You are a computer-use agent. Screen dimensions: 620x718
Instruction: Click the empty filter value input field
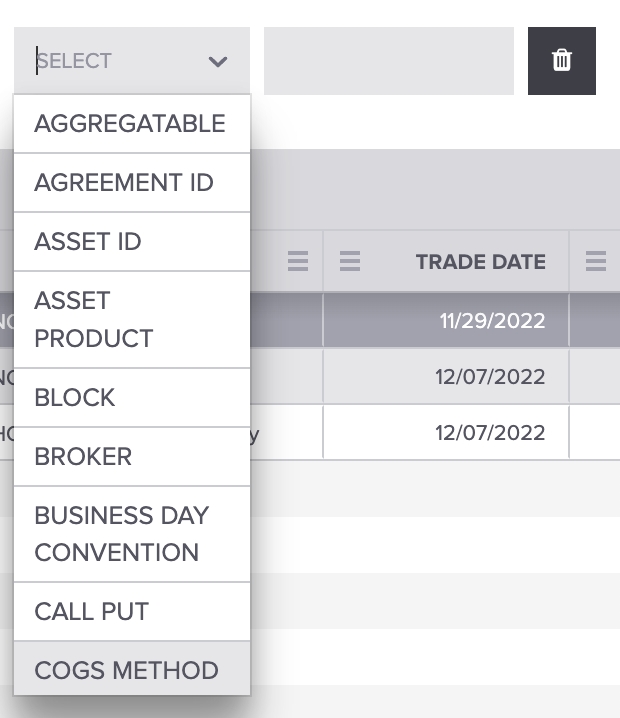point(388,61)
